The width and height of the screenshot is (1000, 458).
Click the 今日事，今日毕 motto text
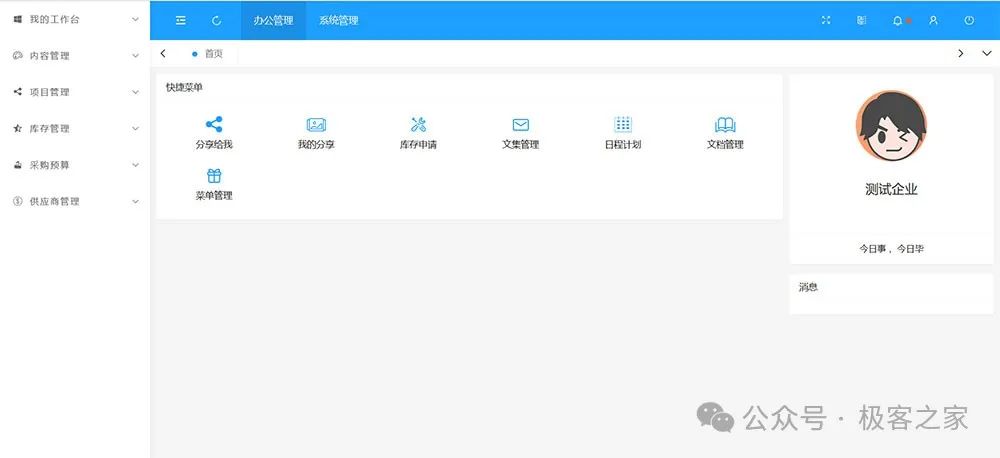tap(891, 249)
